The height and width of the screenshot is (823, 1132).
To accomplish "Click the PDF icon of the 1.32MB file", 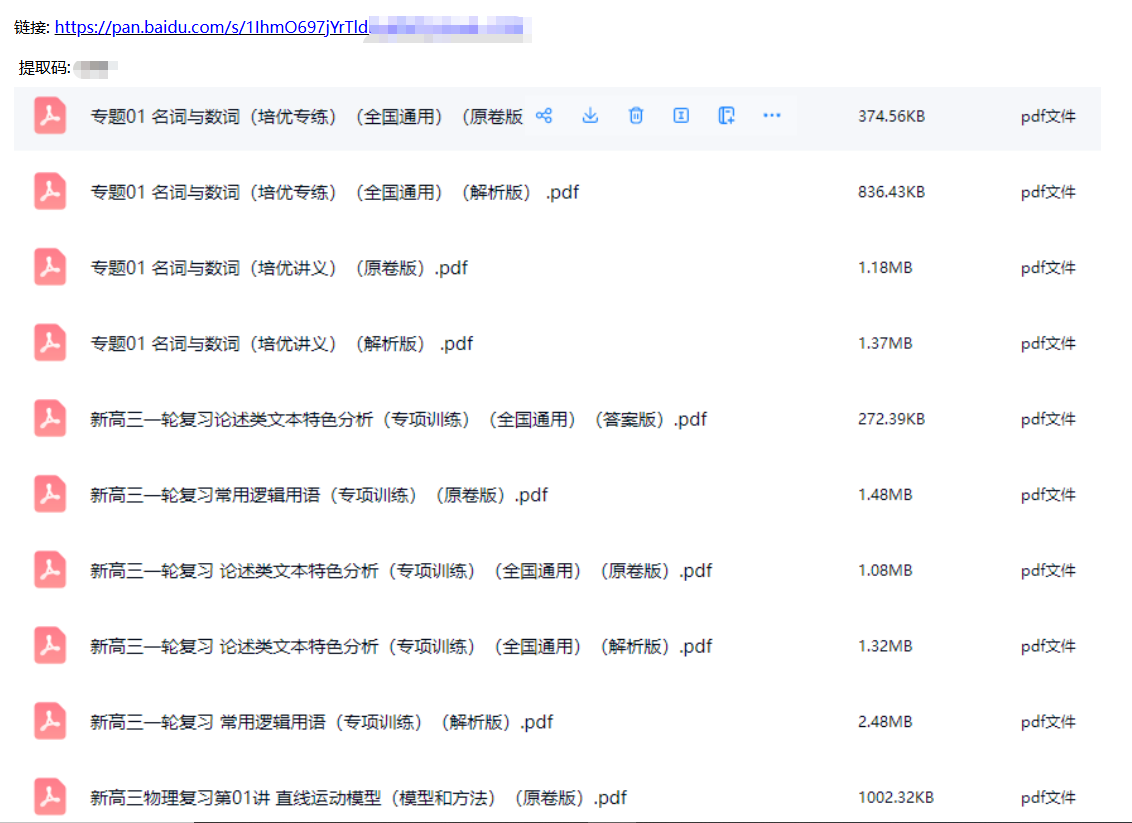I will [50, 646].
